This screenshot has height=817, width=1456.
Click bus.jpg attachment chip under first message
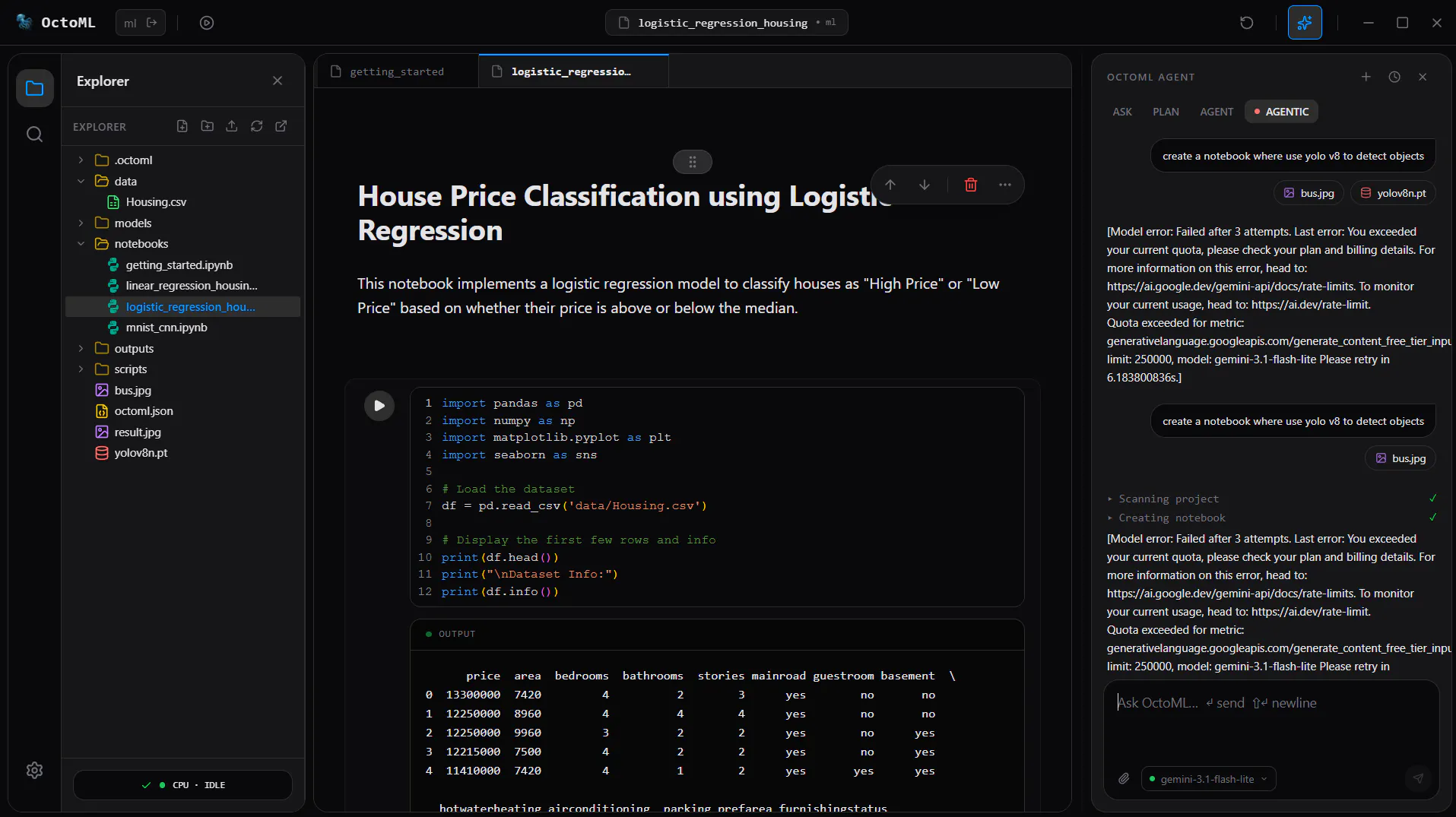point(1308,193)
